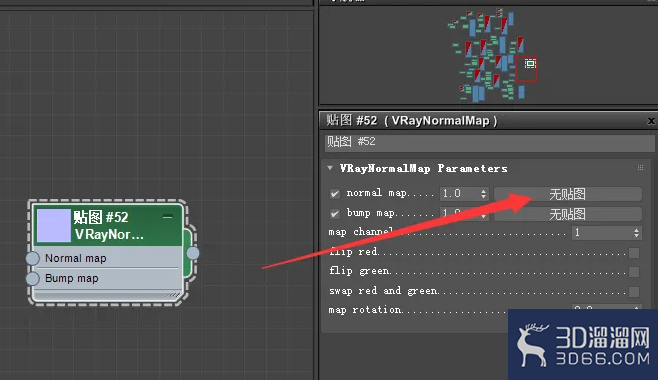Click the normal map value field 1.0
Viewport: 658px width, 380px height.
click(460, 194)
